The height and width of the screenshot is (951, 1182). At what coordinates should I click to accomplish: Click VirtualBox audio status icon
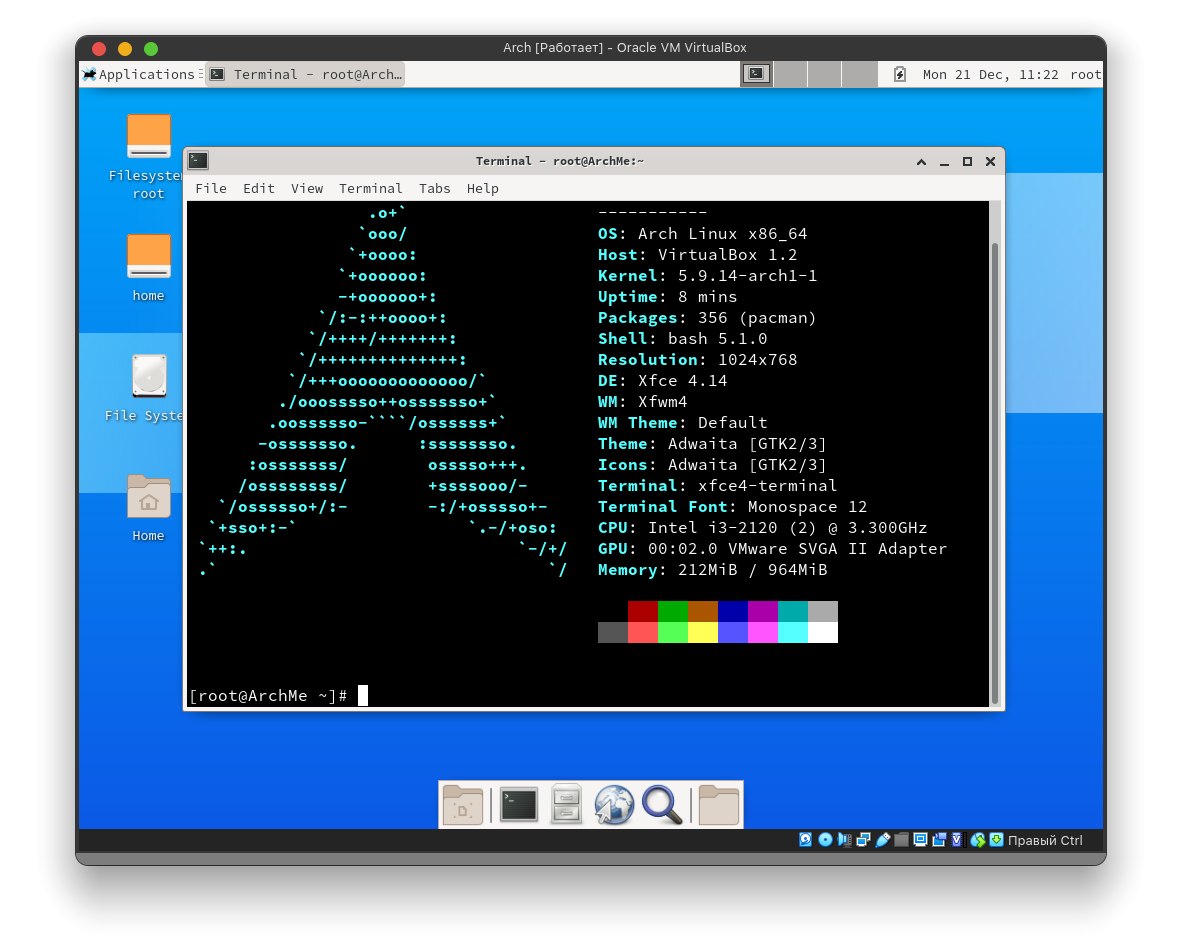[844, 839]
